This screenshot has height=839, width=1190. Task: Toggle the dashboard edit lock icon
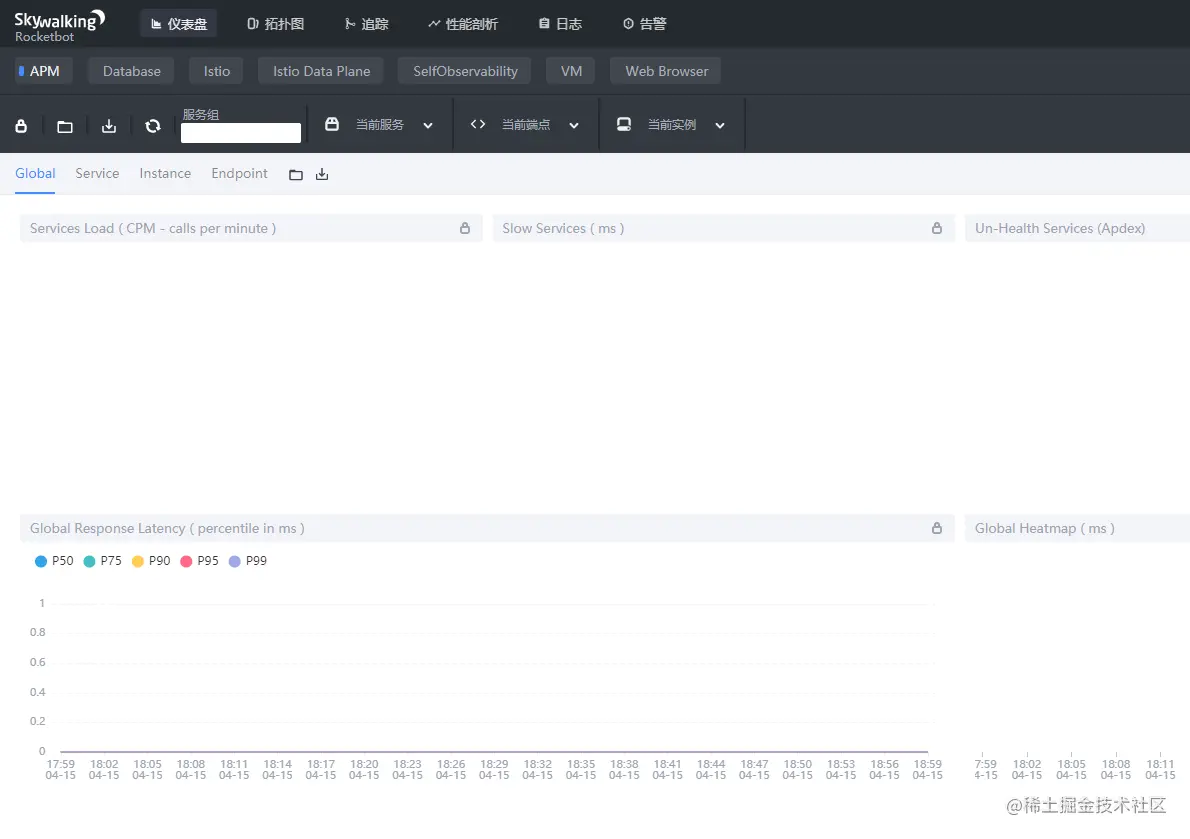click(21, 126)
